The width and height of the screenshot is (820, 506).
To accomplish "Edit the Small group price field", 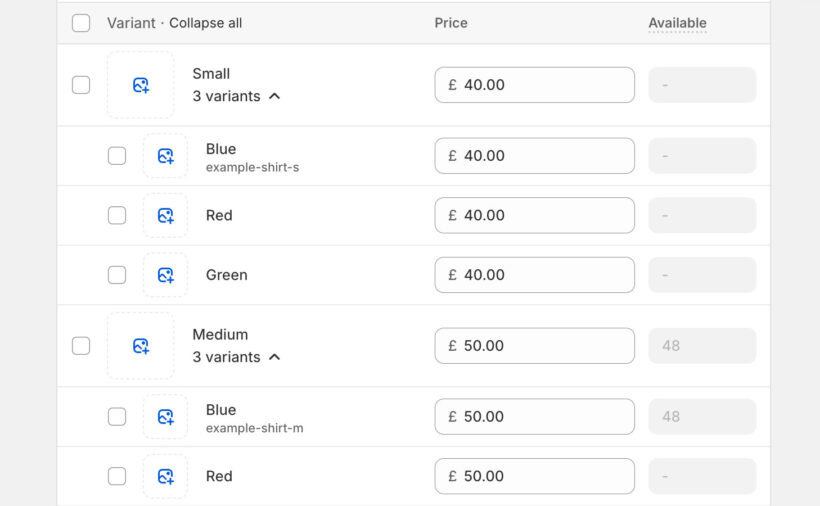I will (x=534, y=85).
